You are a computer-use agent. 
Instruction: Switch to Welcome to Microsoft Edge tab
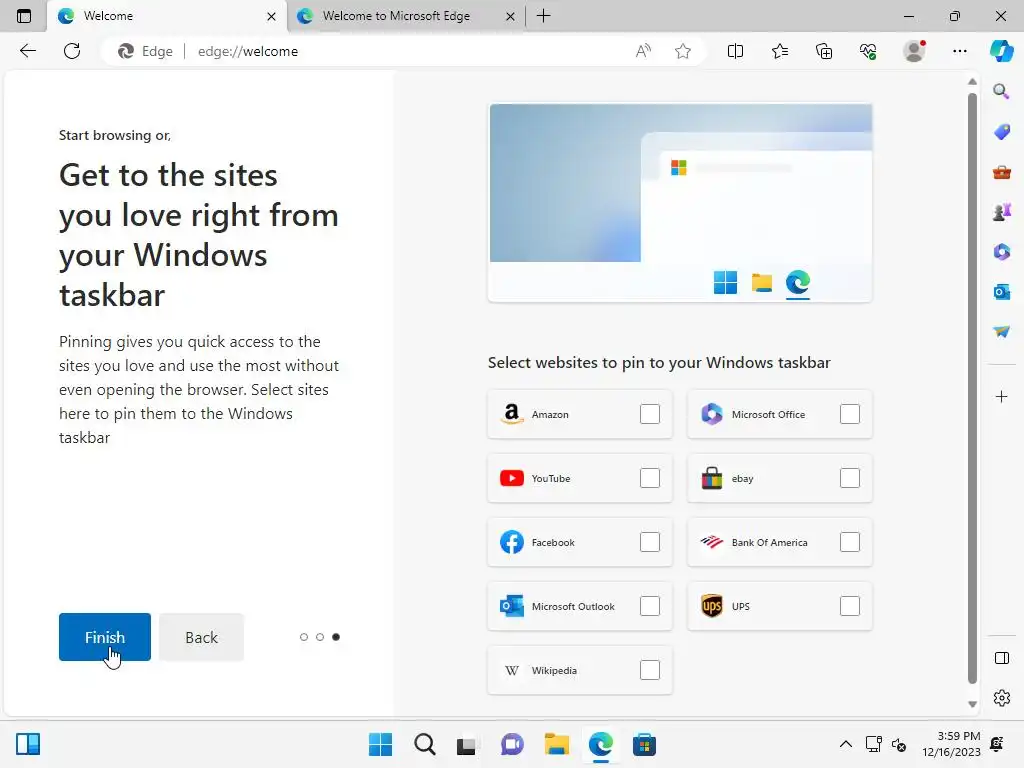click(x=405, y=16)
